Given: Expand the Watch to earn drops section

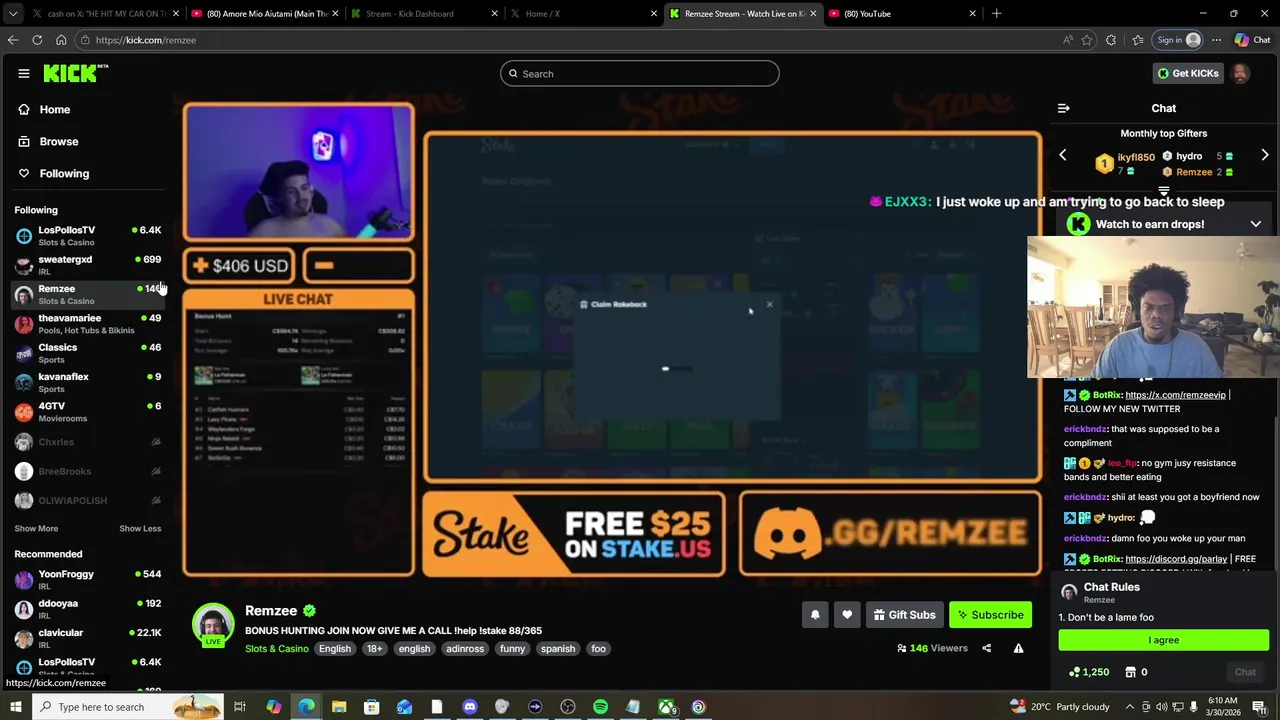Looking at the screenshot, I should [1256, 224].
